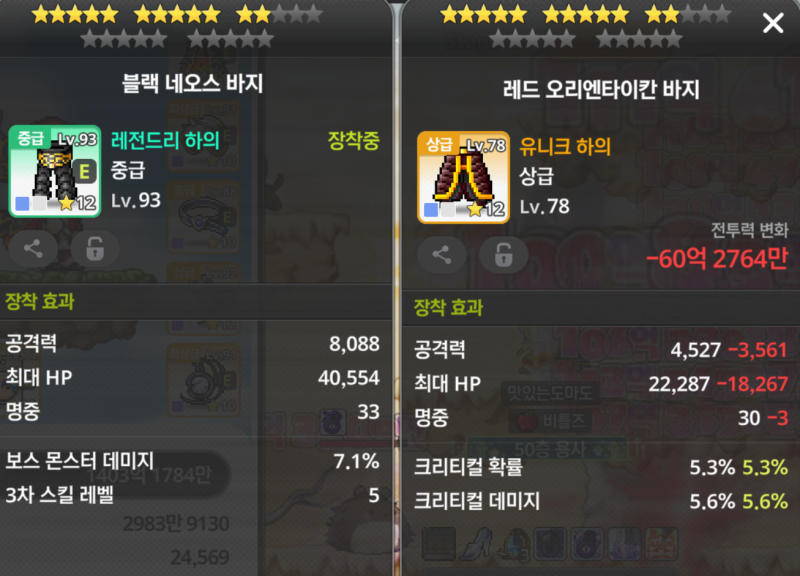This screenshot has height=576, width=800.
Task: Select the 크리티컬 확률 stat row
Action: pos(601,467)
